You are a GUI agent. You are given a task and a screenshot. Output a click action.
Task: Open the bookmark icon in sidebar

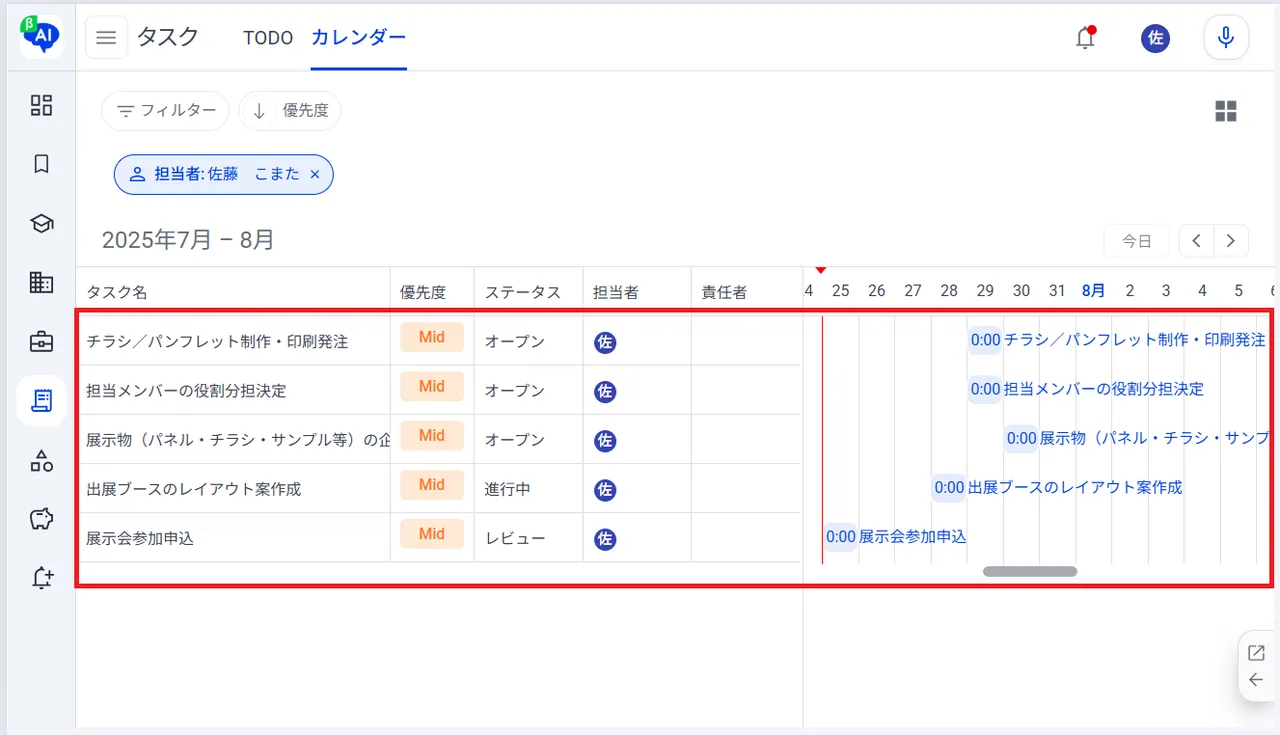coord(41,164)
